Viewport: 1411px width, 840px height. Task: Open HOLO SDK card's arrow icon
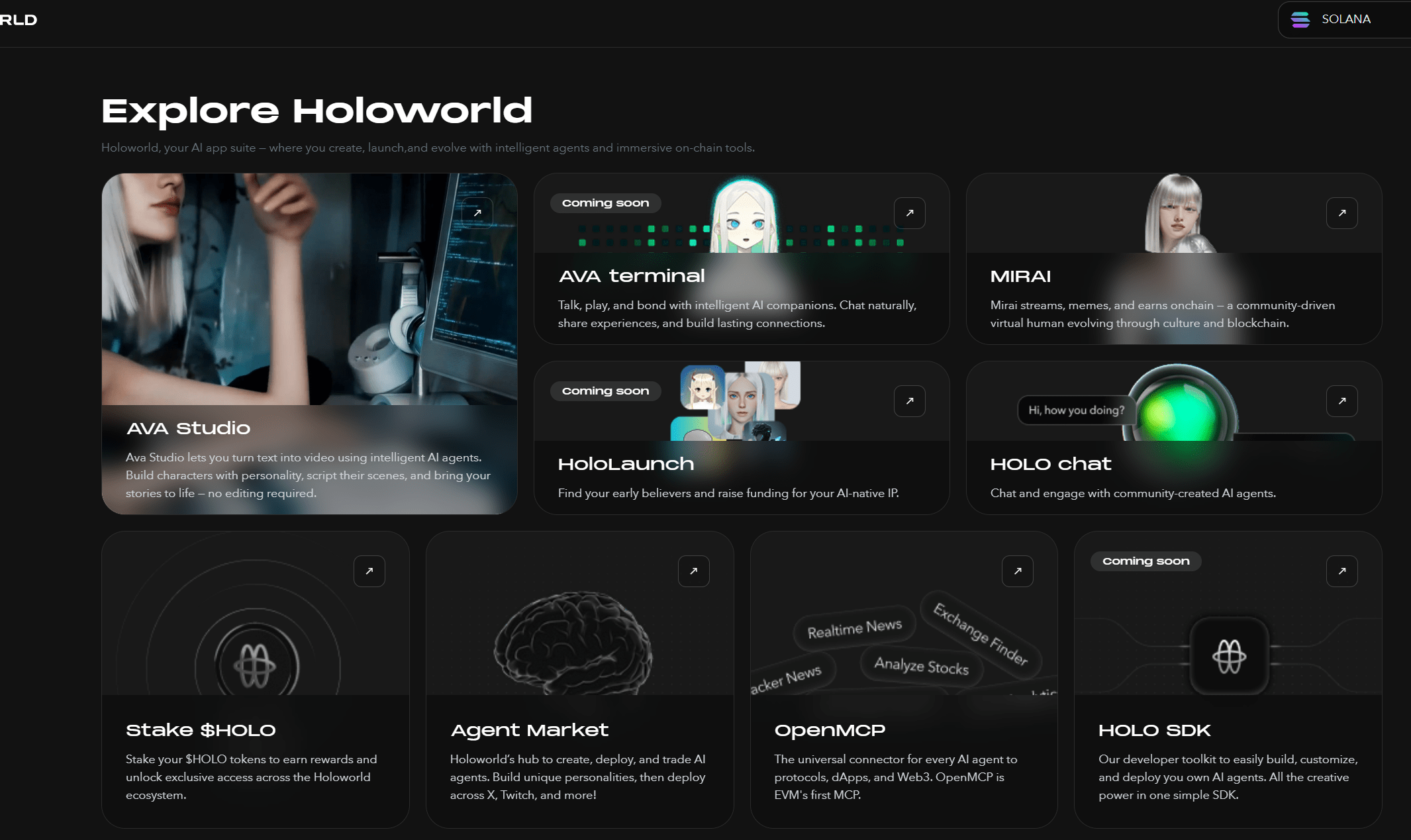click(x=1341, y=571)
